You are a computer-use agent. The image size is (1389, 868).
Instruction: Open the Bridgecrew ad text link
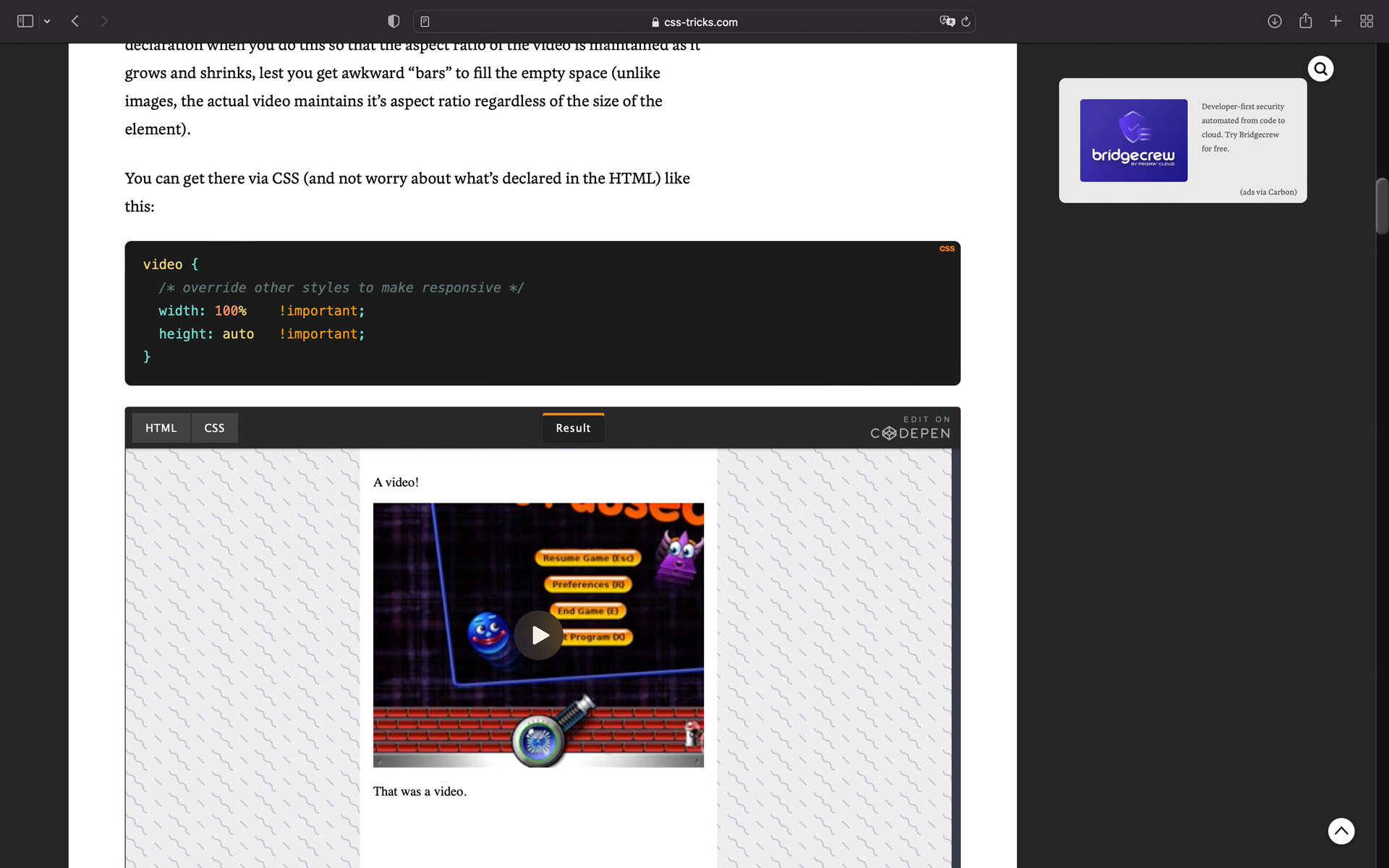(x=1244, y=127)
